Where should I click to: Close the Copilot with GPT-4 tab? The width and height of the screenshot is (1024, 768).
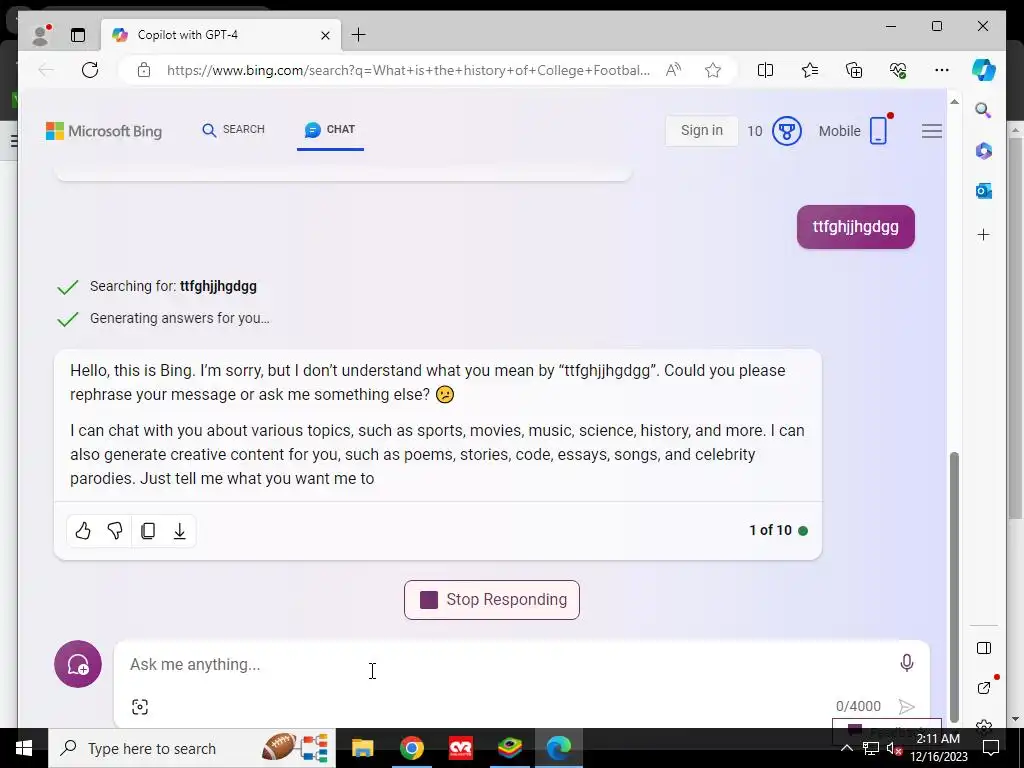tap(325, 35)
